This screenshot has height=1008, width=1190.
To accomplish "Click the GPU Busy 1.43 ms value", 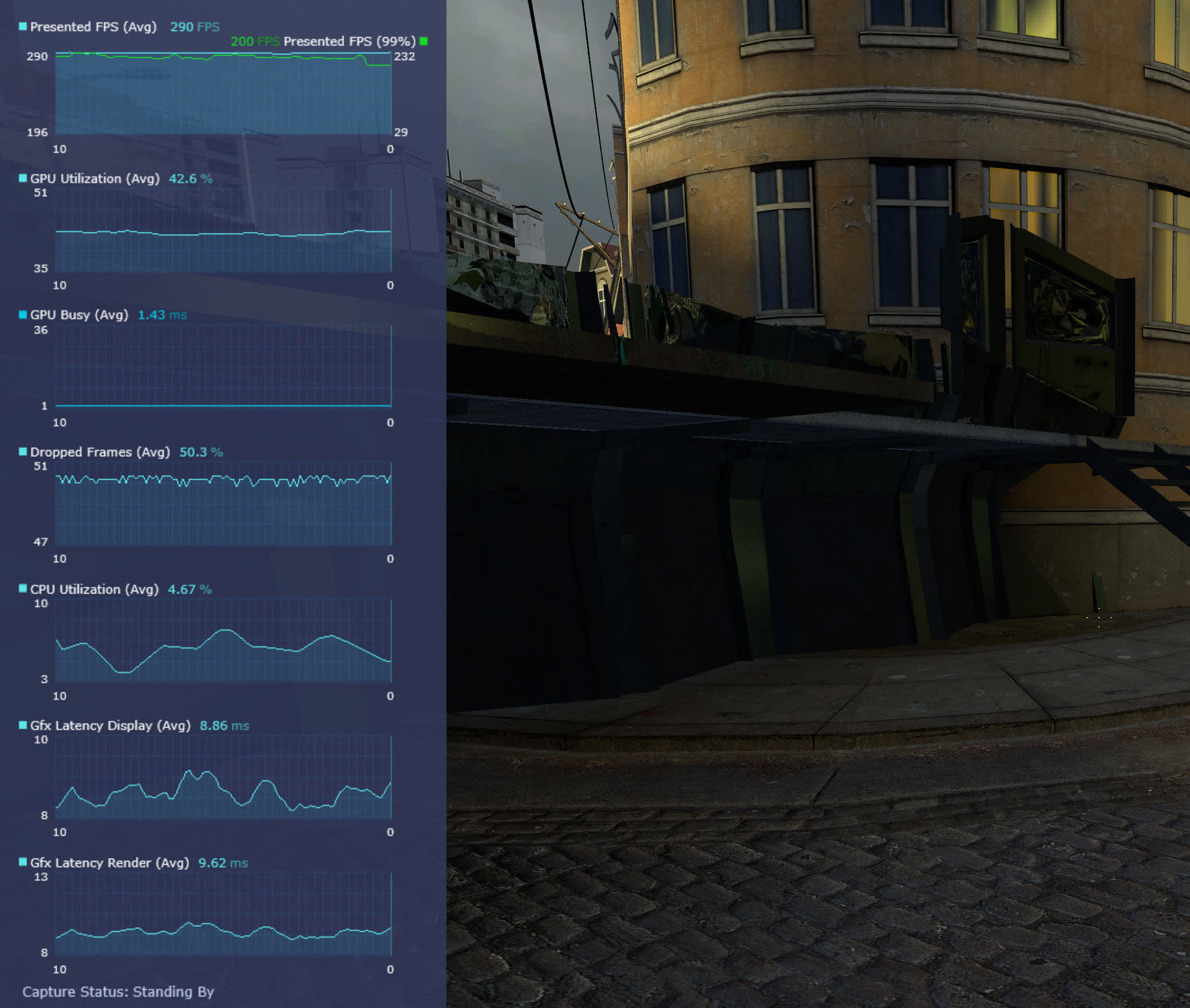I will 162,315.
